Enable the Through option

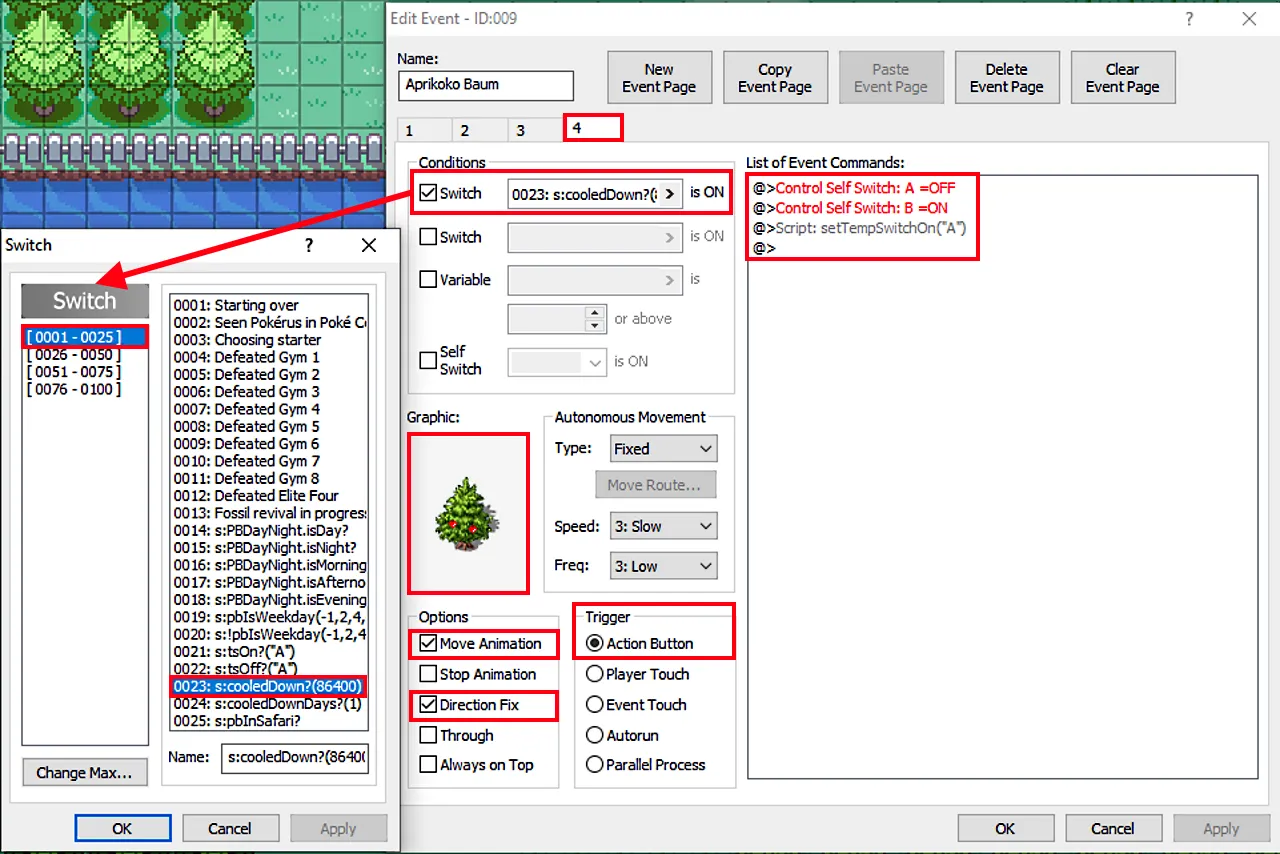428,735
